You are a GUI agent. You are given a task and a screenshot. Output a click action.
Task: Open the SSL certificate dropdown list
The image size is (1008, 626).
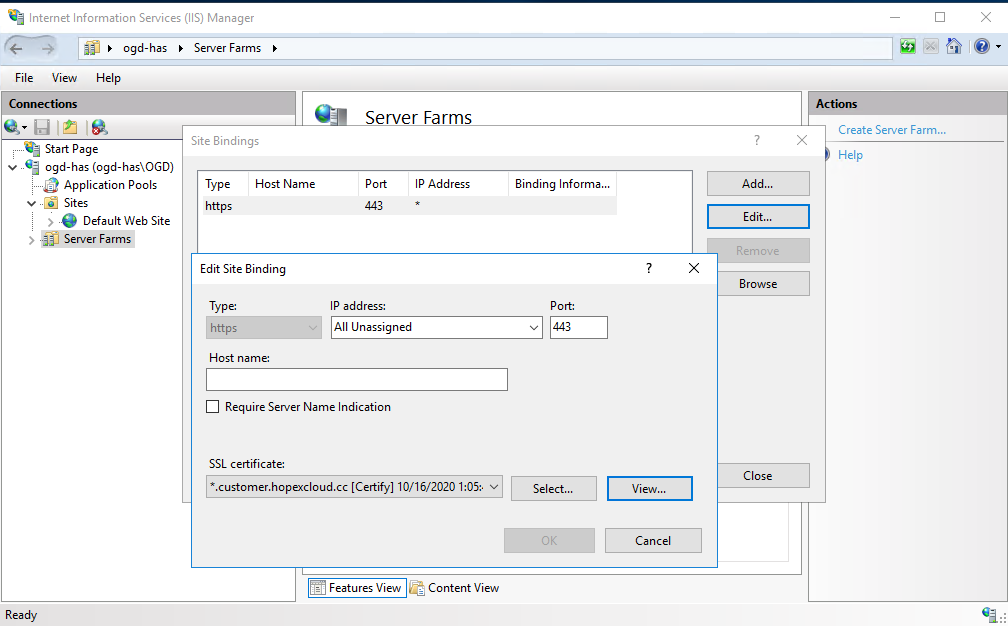click(493, 488)
